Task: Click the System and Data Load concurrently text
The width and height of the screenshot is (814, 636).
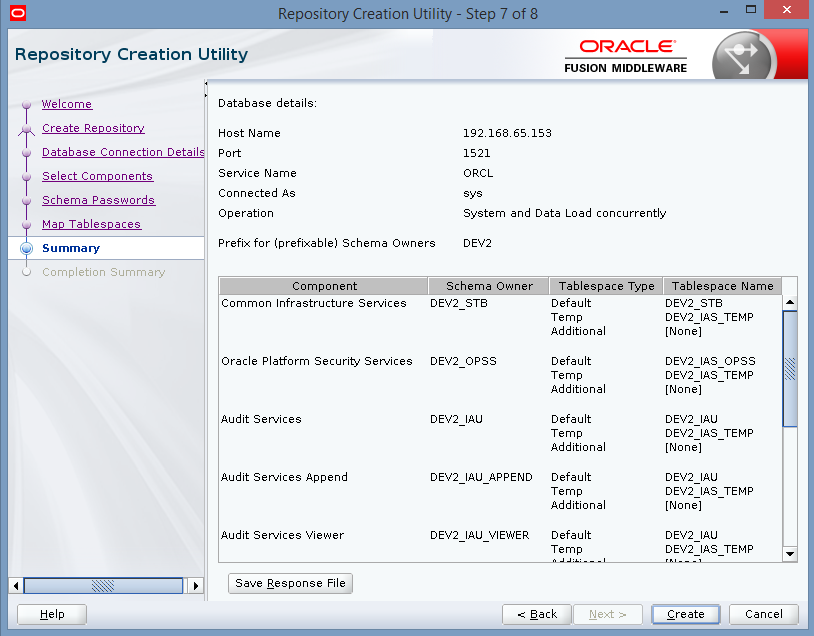Action: 564,213
